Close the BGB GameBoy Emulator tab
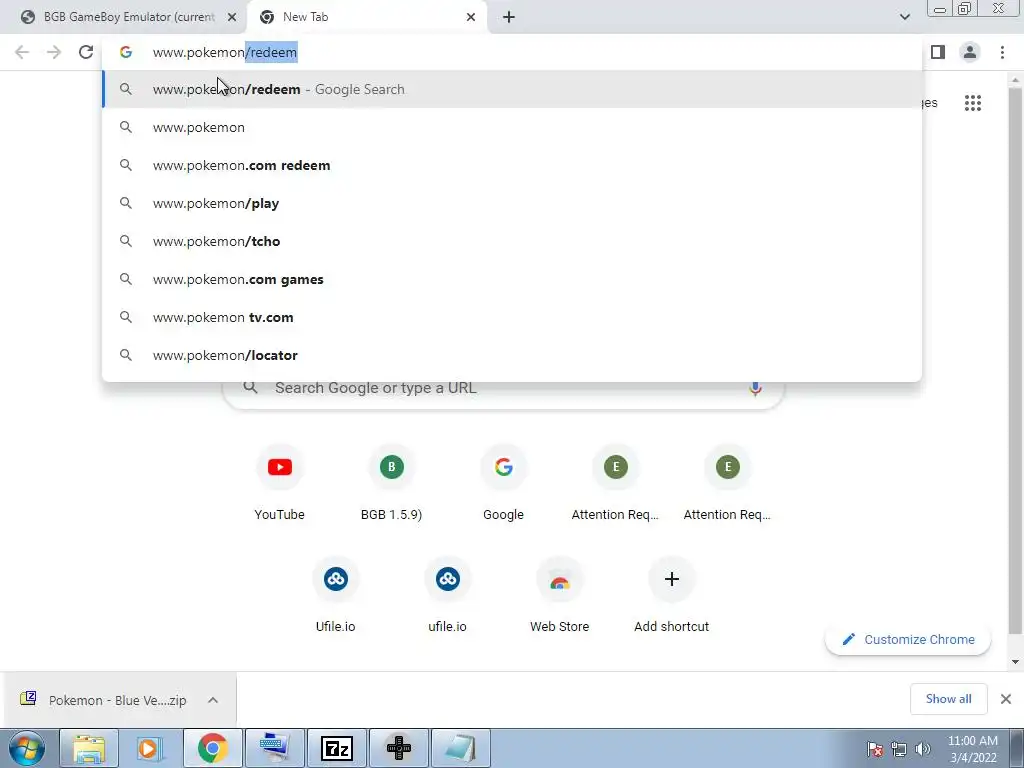This screenshot has width=1024, height=768. (232, 17)
